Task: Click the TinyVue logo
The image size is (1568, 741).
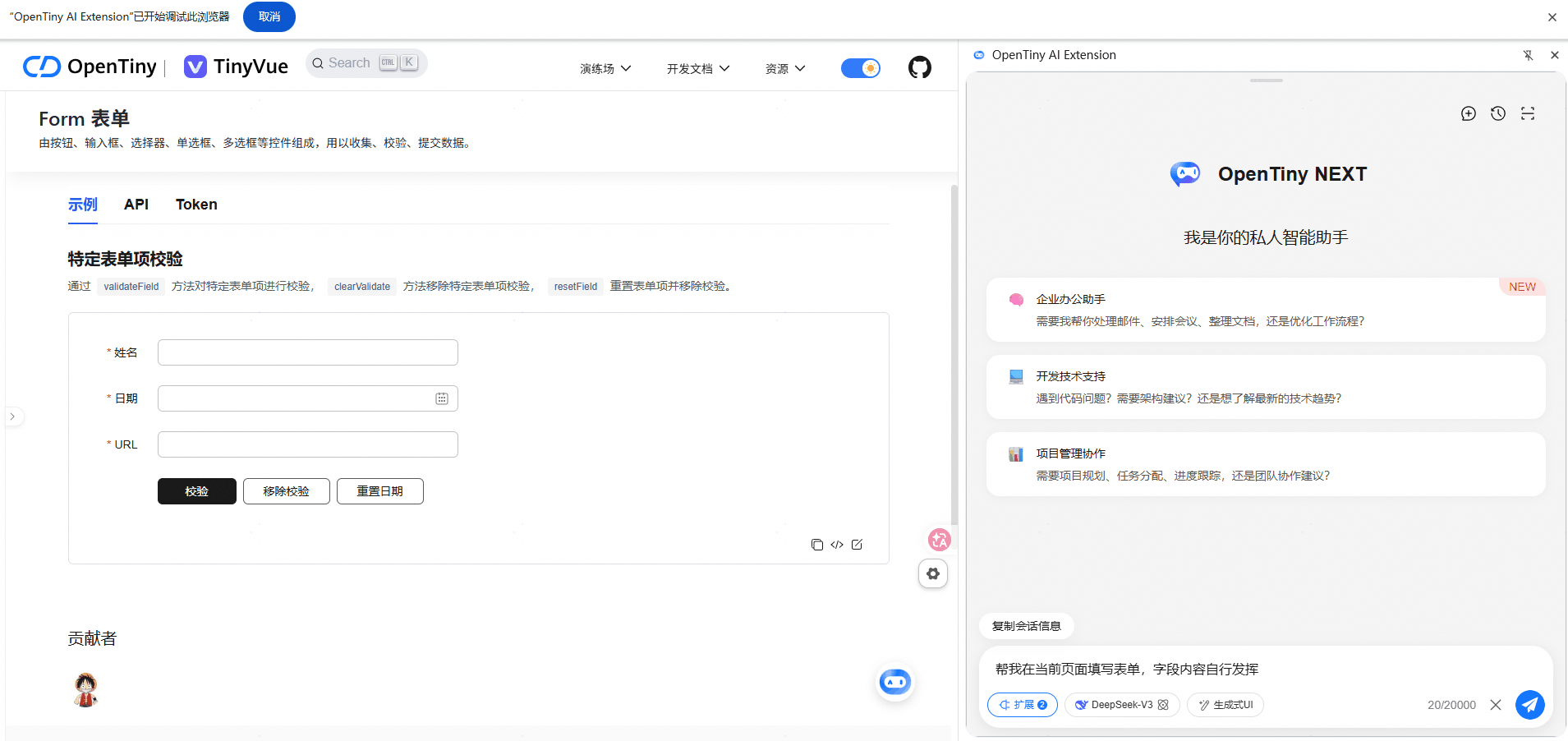Action: [236, 67]
